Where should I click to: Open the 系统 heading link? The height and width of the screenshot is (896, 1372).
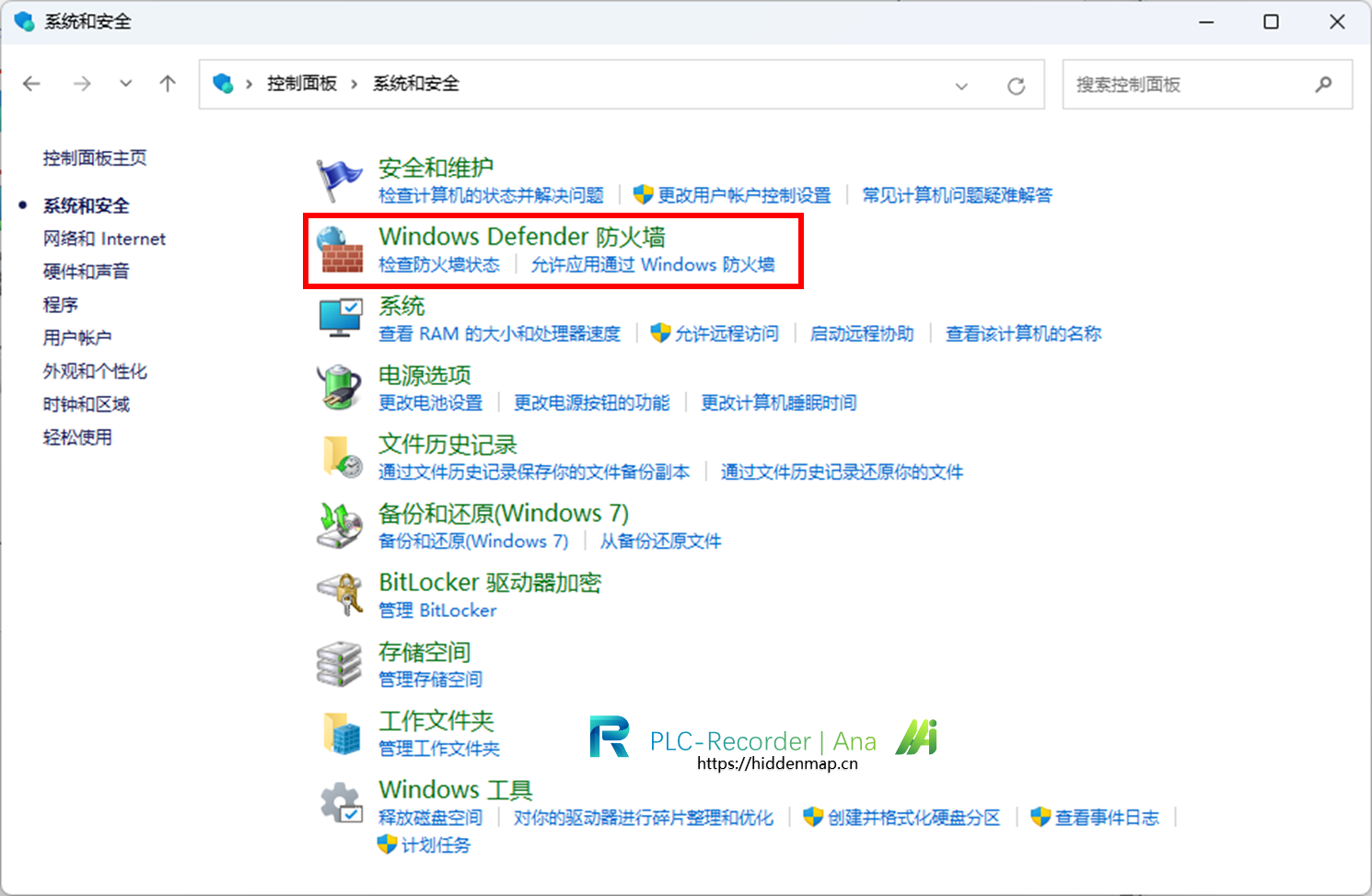(401, 306)
